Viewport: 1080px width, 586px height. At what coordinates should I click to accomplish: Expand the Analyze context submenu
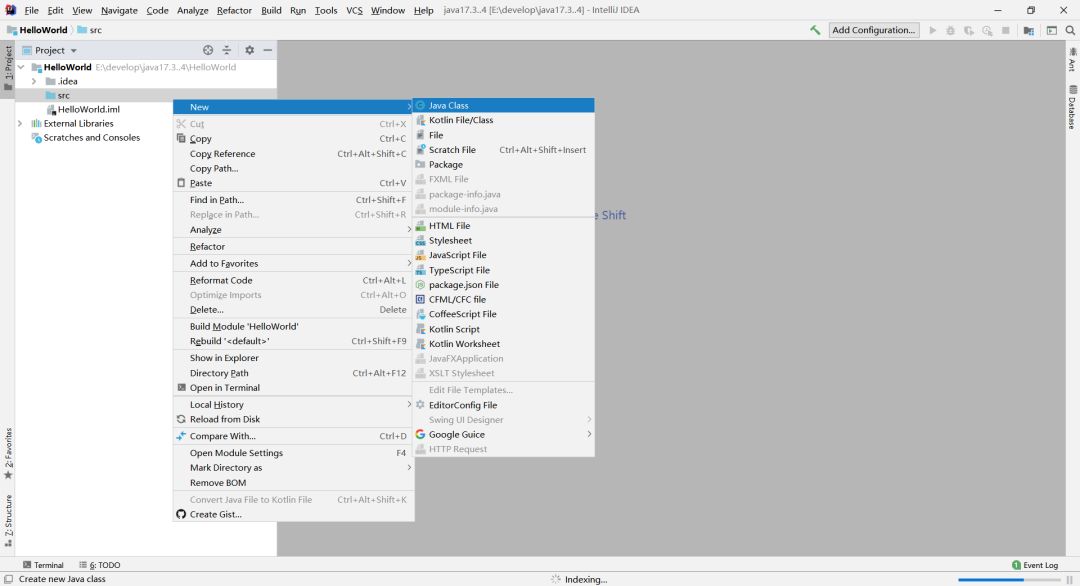(293, 229)
